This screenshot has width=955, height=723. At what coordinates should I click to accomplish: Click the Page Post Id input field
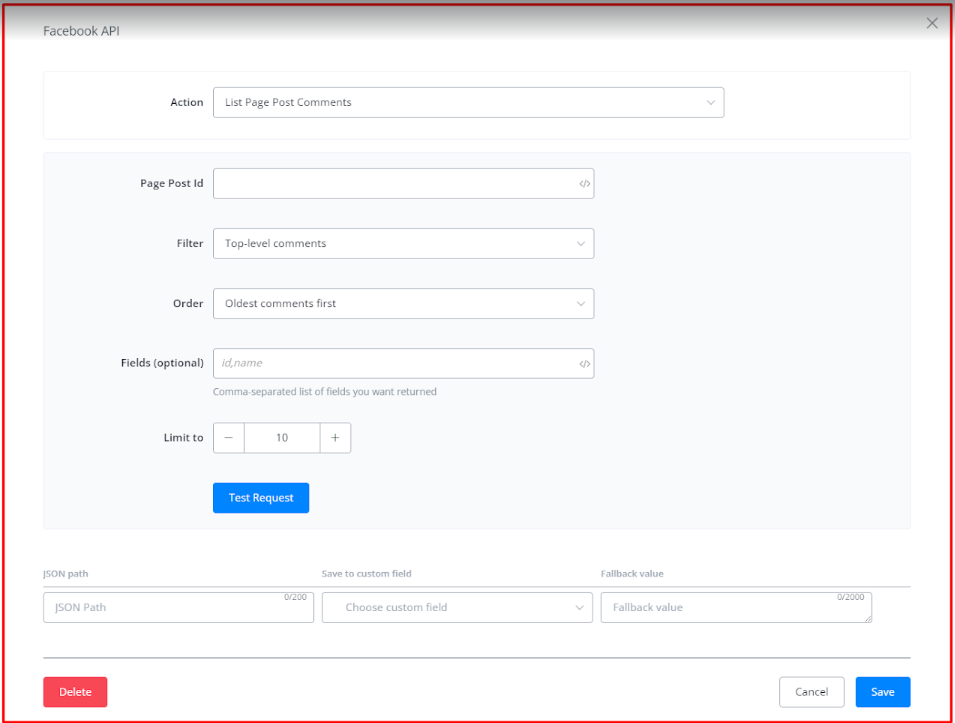point(395,184)
